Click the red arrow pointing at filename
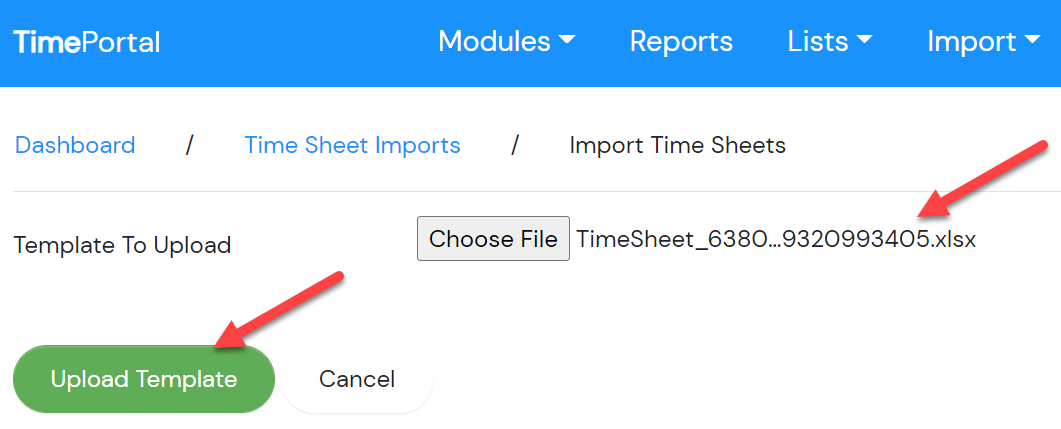1061x429 pixels. tap(982, 181)
